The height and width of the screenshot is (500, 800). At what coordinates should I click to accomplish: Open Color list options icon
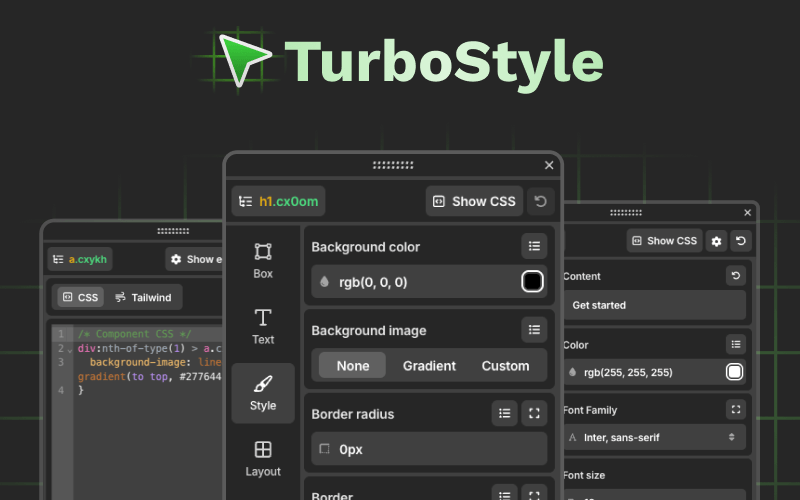(x=736, y=344)
